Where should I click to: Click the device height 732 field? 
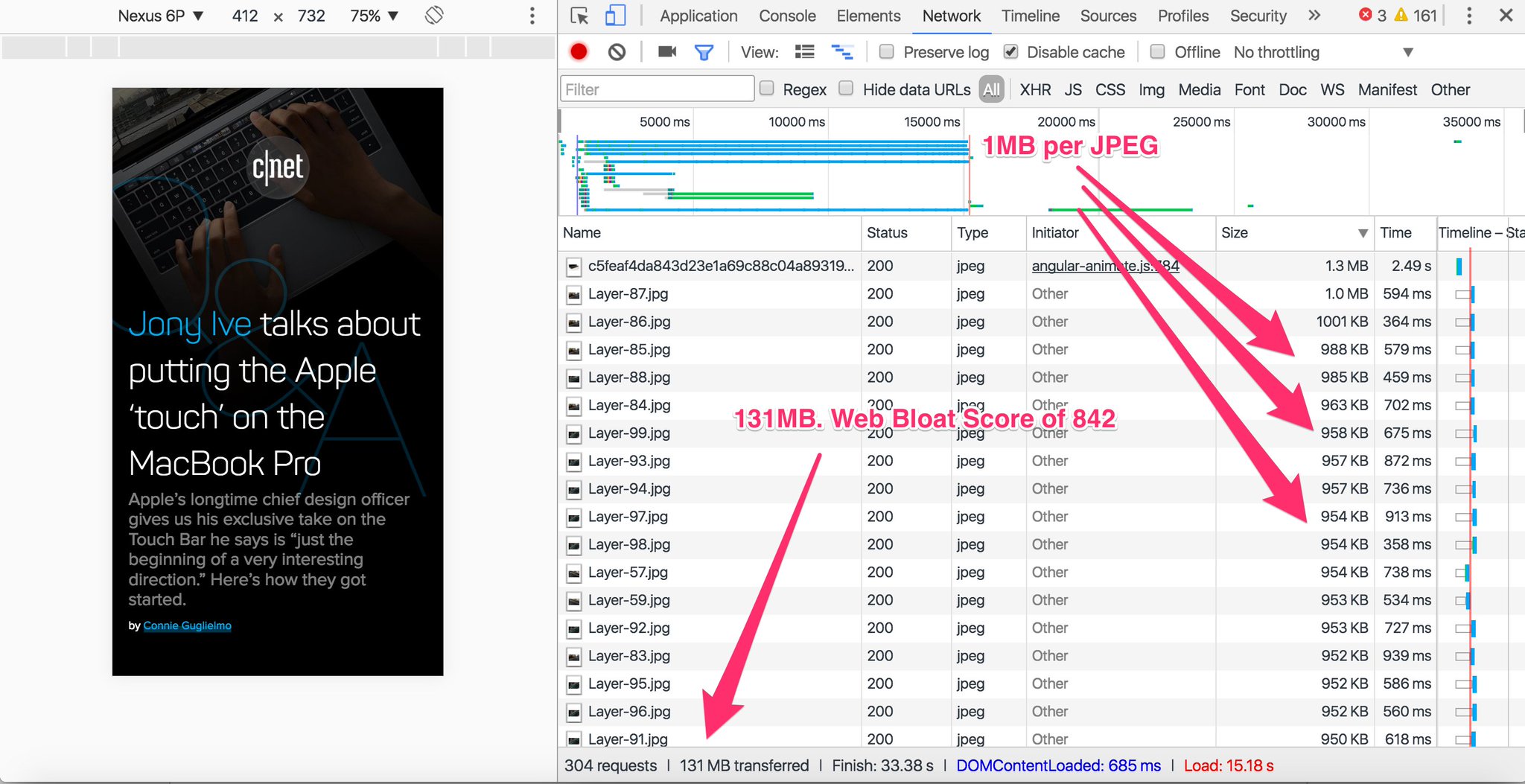311,16
